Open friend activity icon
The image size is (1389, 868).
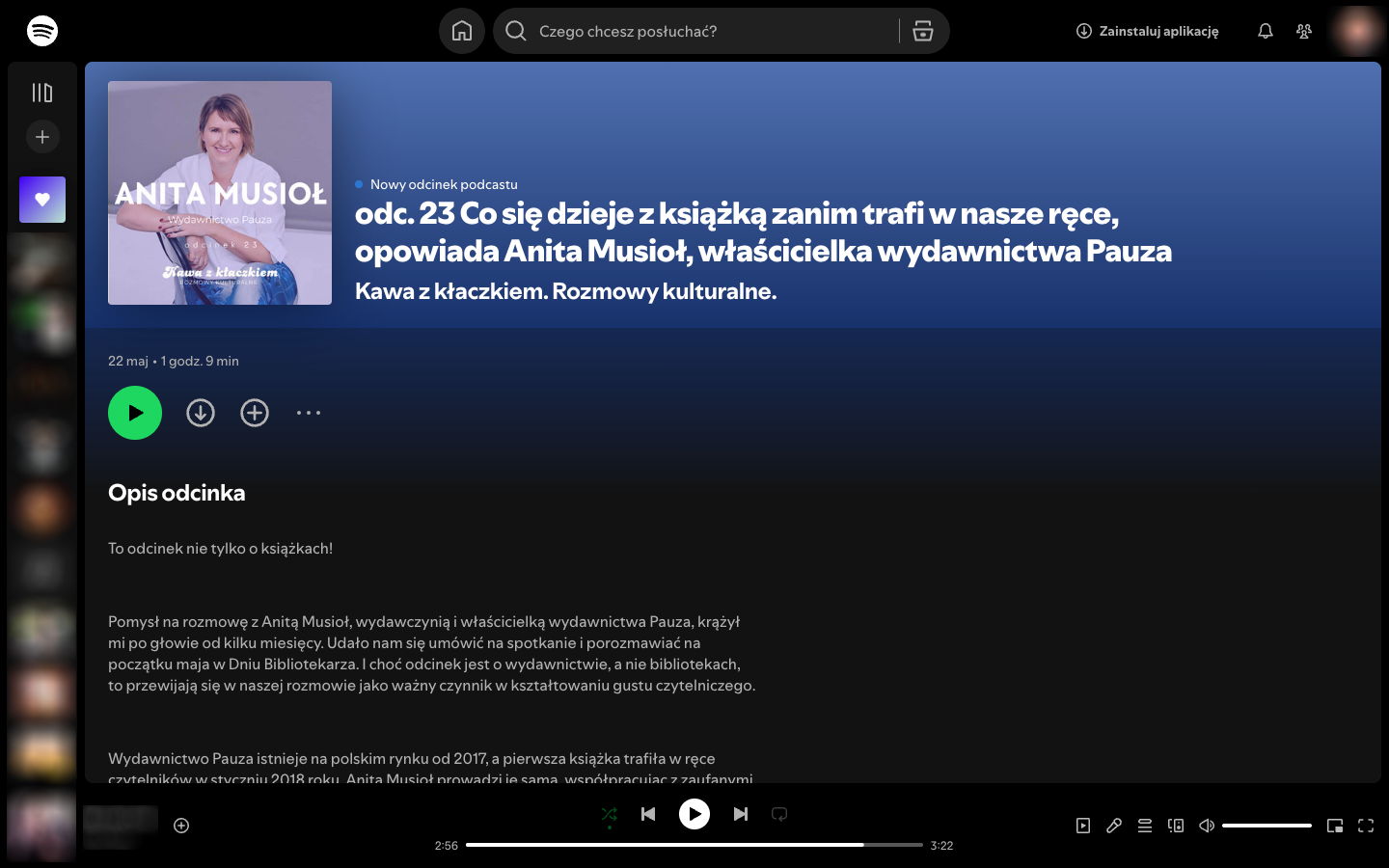click(x=1304, y=31)
